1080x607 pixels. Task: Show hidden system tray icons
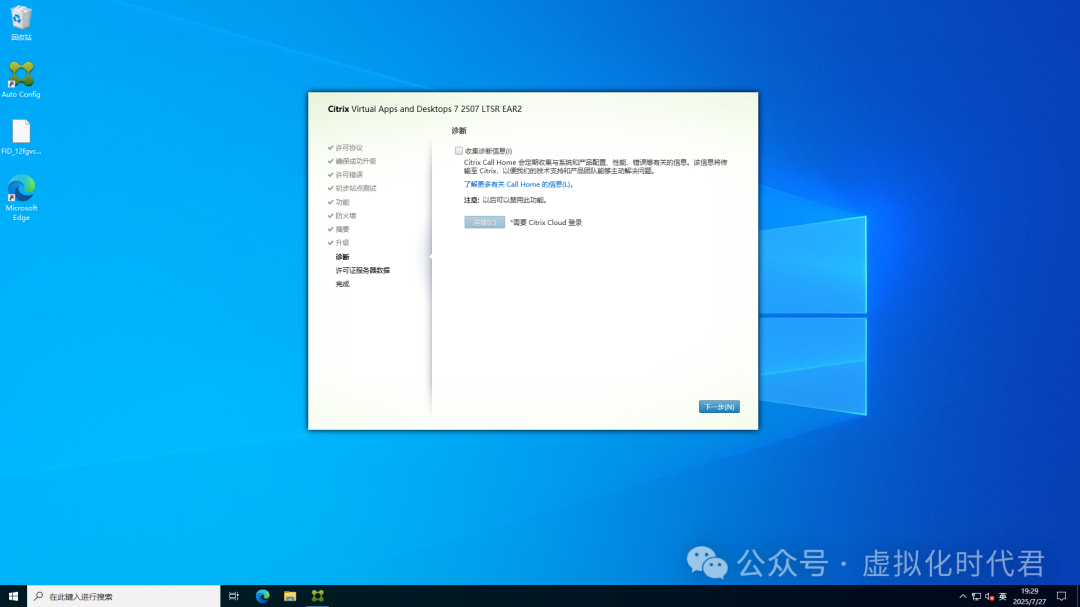[962, 597]
